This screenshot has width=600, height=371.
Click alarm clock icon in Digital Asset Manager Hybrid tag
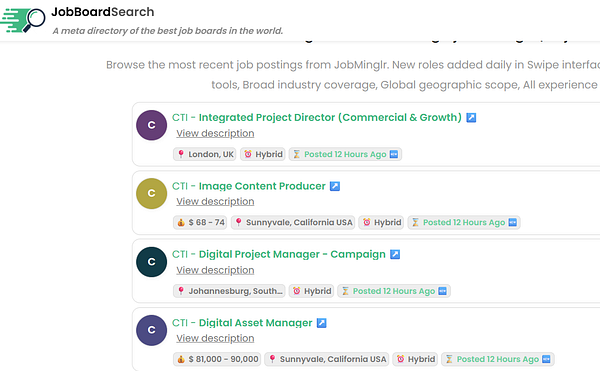click(x=400, y=359)
